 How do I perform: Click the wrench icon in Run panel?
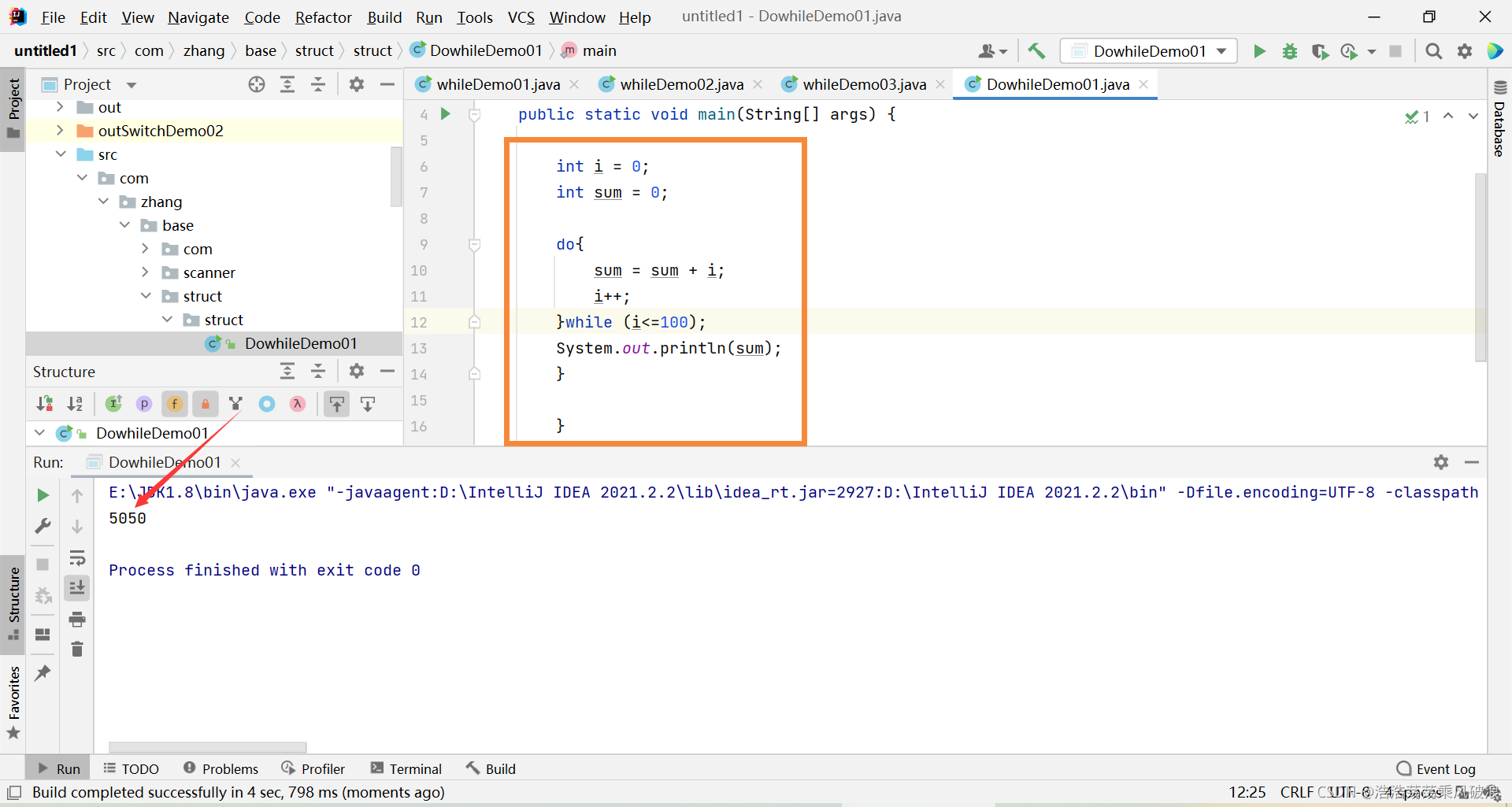pos(43,526)
